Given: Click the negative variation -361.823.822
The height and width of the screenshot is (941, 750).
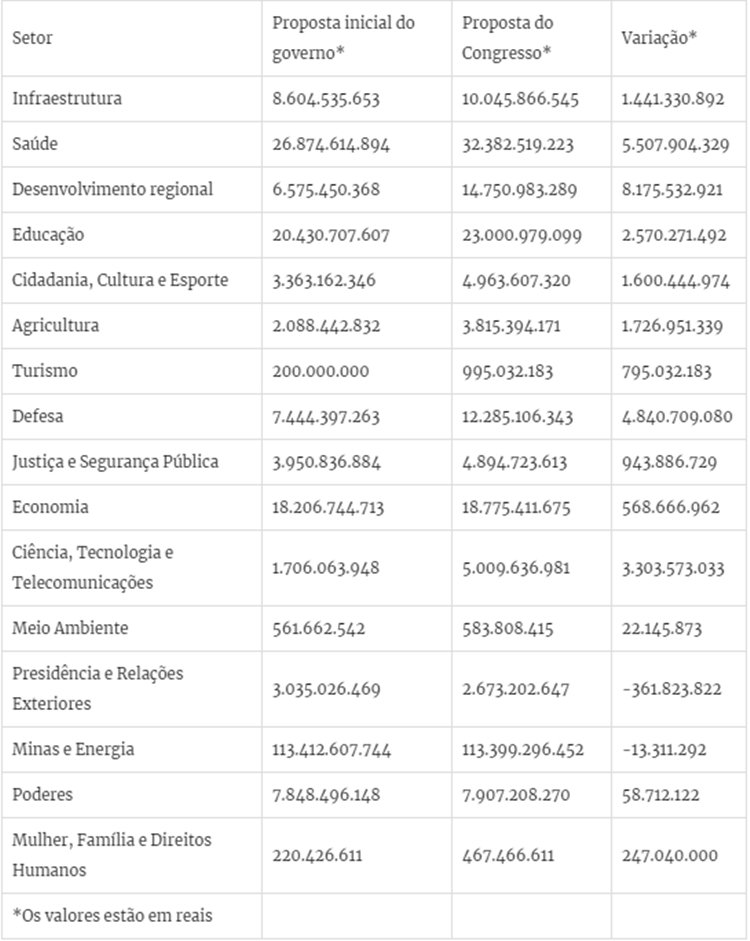Looking at the screenshot, I should pyautogui.click(x=669, y=689).
